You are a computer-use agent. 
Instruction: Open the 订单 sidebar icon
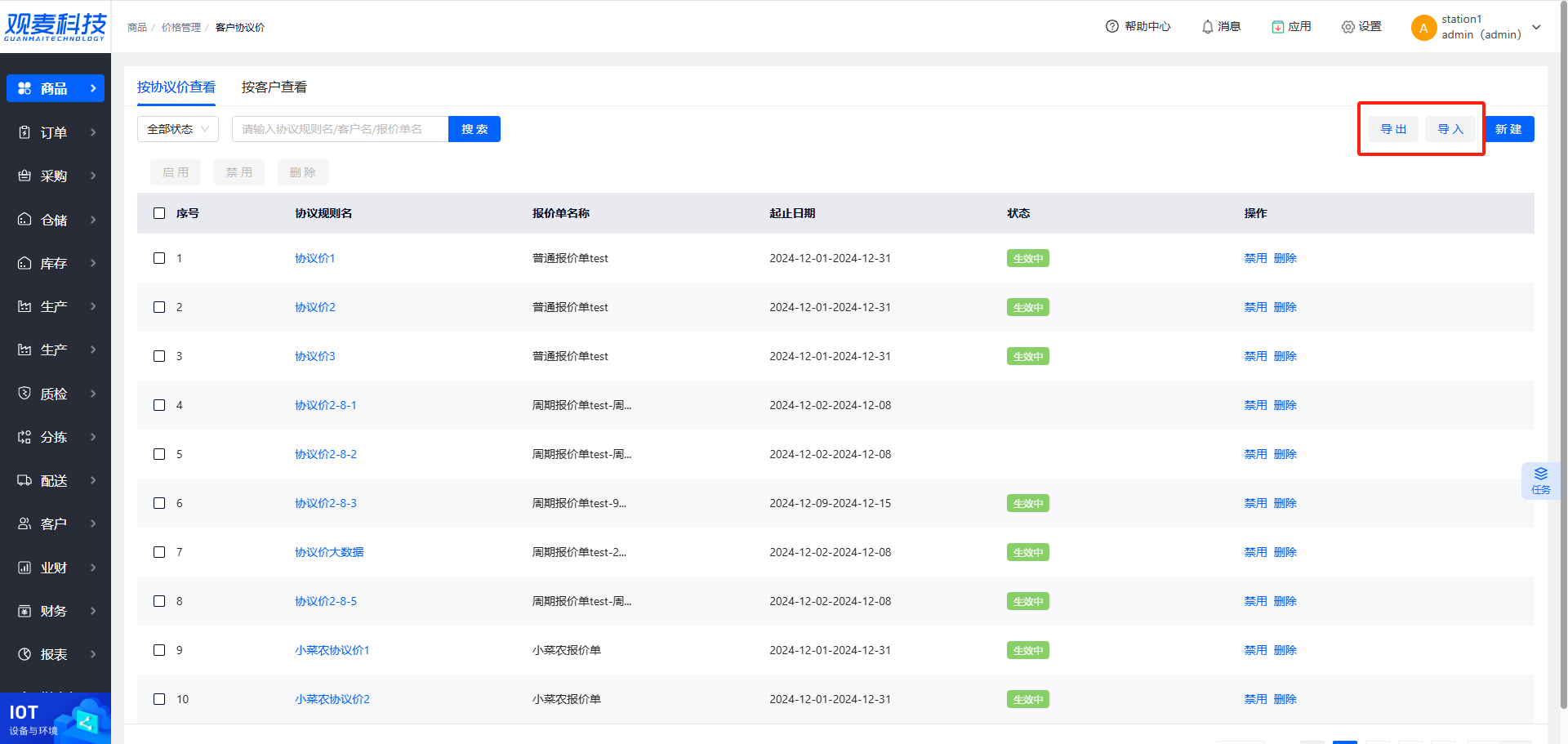[x=24, y=132]
